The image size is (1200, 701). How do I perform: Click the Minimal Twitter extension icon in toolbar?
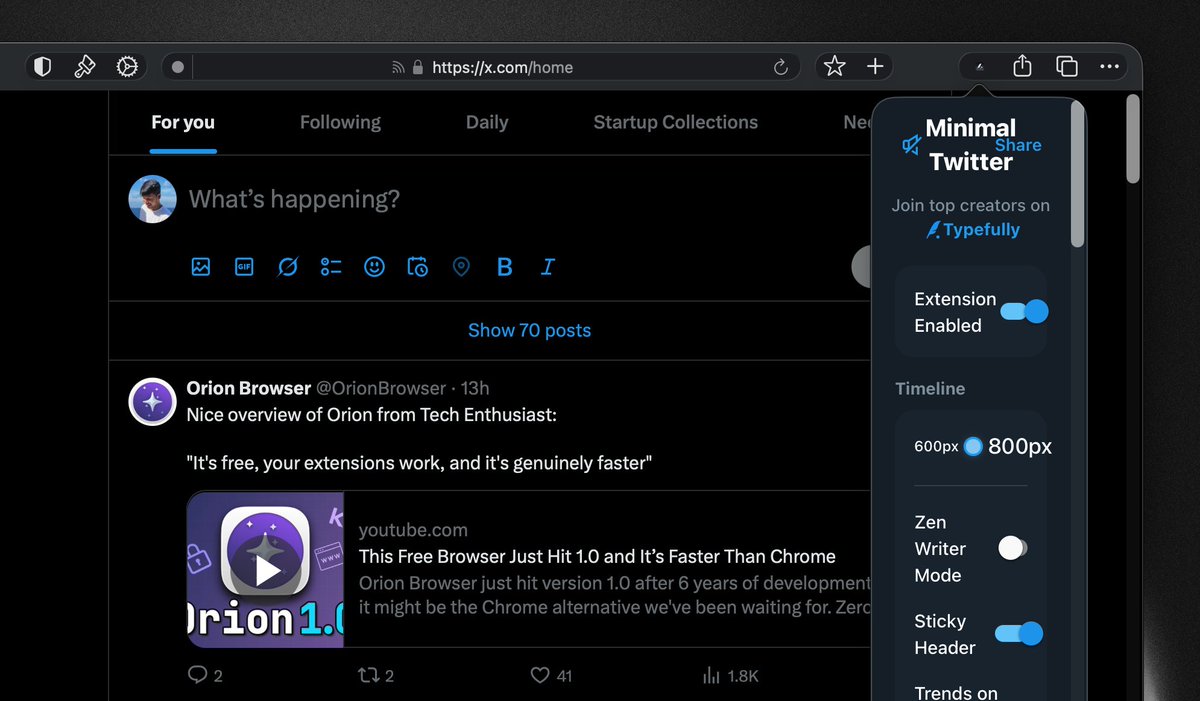[x=981, y=67]
